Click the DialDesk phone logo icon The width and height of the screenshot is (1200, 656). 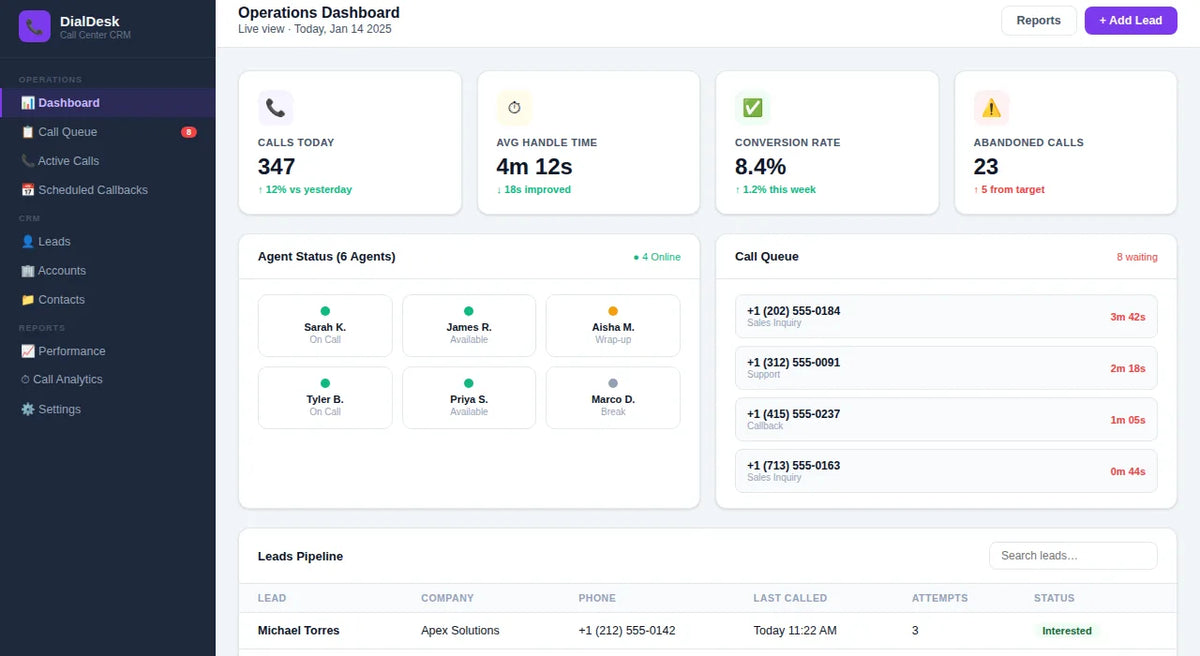point(34,26)
